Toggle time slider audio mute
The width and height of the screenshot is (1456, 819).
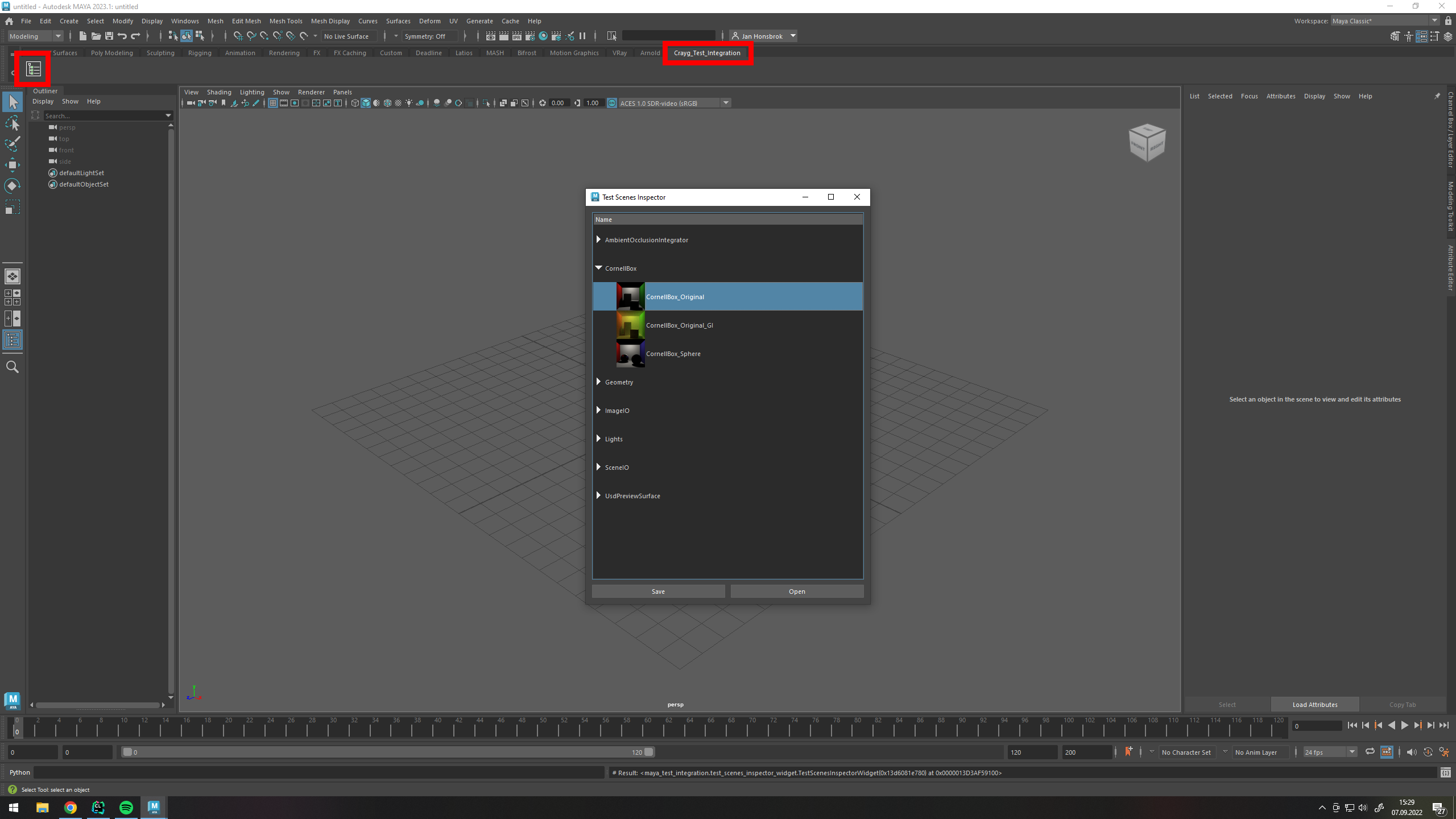coord(1412,752)
